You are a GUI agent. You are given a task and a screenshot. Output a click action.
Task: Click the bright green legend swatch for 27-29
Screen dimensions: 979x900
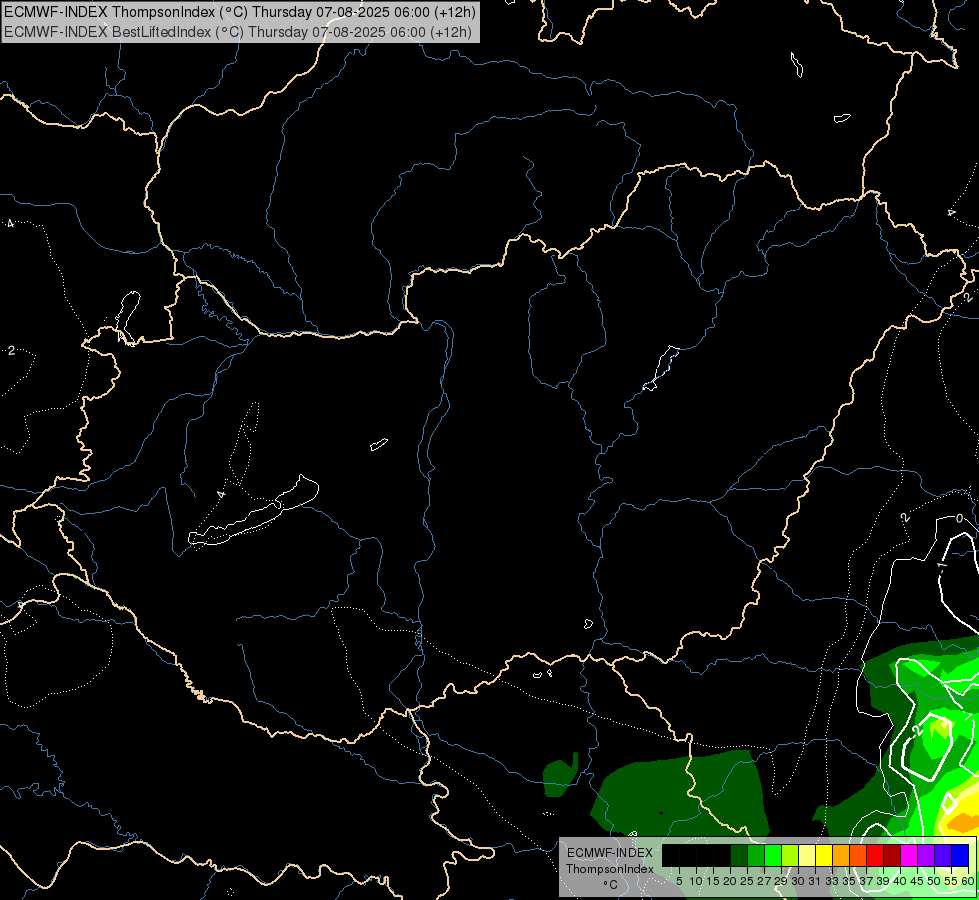coord(773,855)
